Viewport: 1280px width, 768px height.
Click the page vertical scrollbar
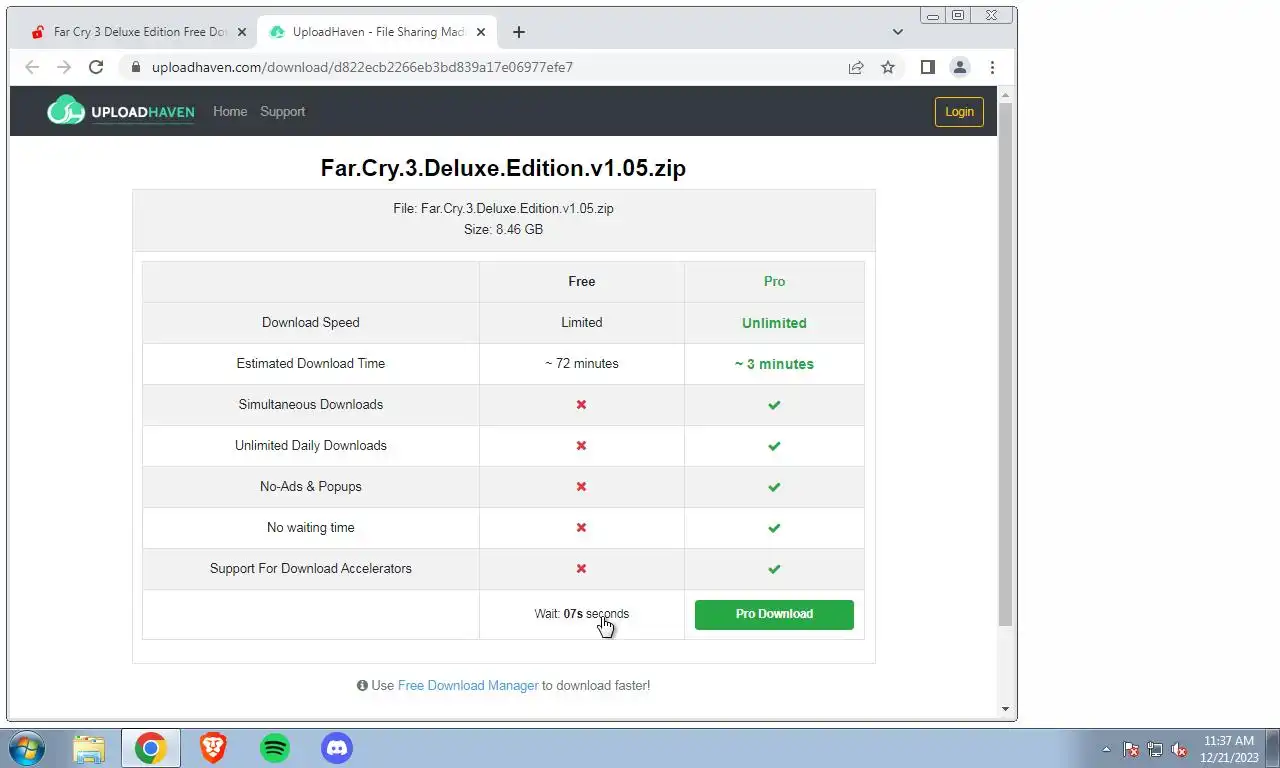tap(1006, 365)
